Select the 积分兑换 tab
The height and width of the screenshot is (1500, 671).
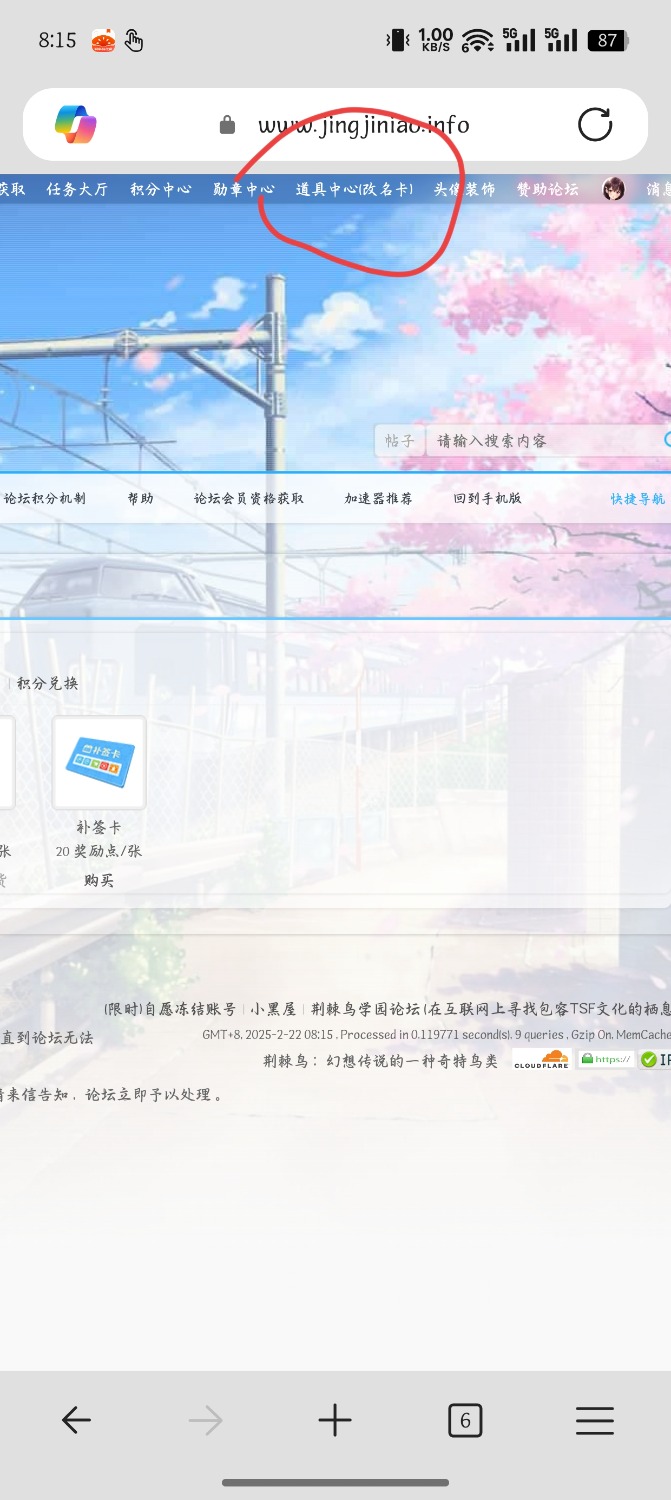[47, 683]
